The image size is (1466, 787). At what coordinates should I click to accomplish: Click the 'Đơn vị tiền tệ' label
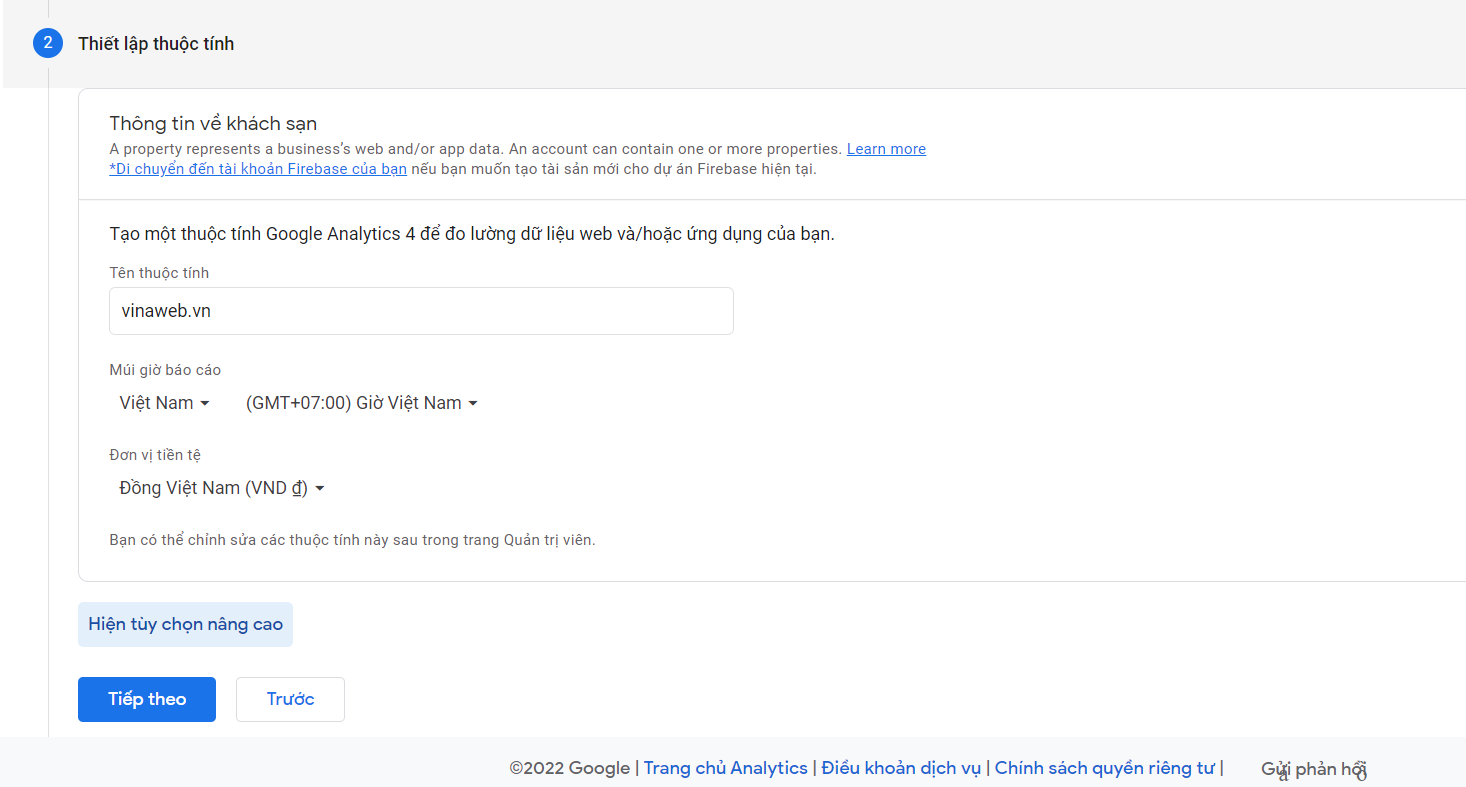(155, 455)
